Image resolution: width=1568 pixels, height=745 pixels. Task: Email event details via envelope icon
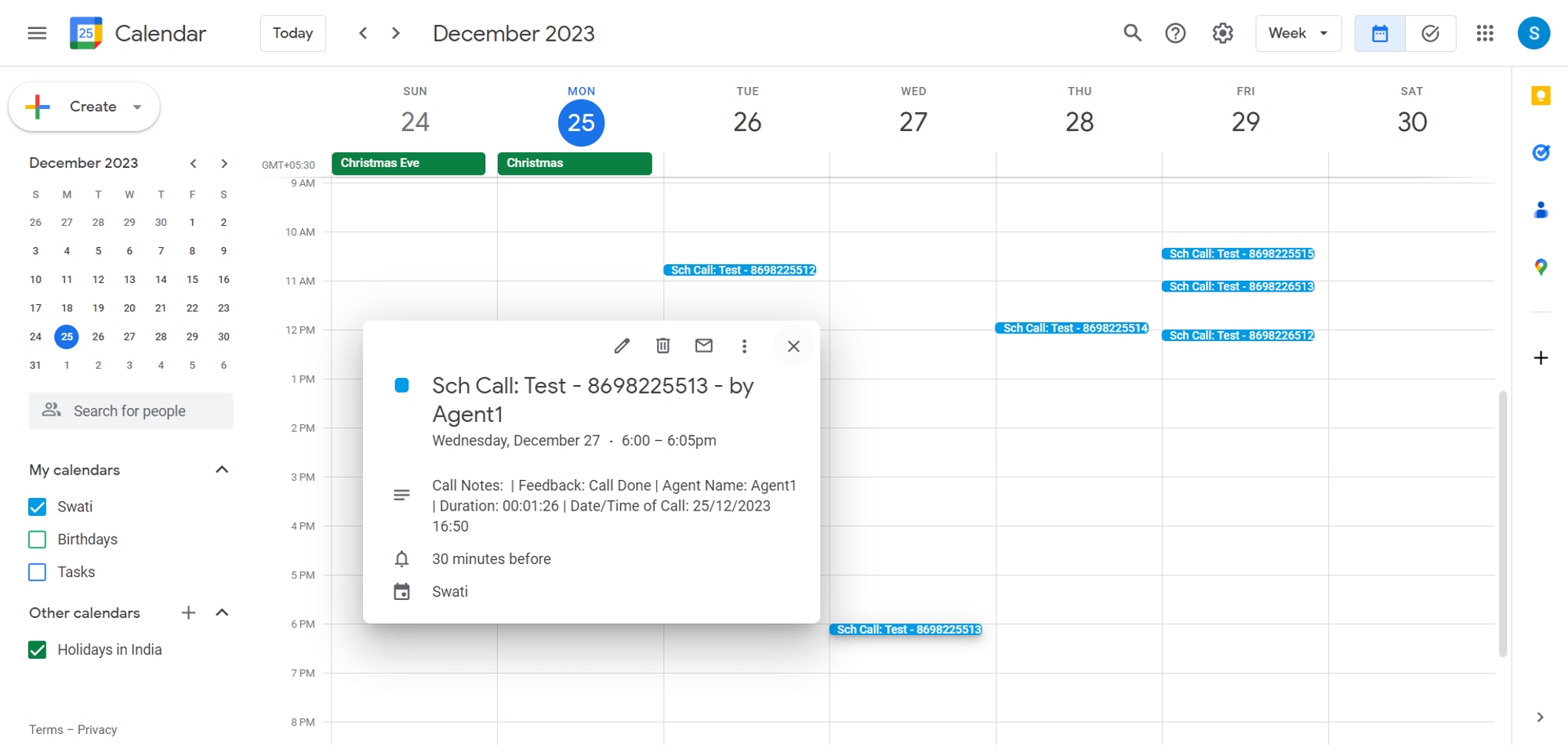point(703,346)
